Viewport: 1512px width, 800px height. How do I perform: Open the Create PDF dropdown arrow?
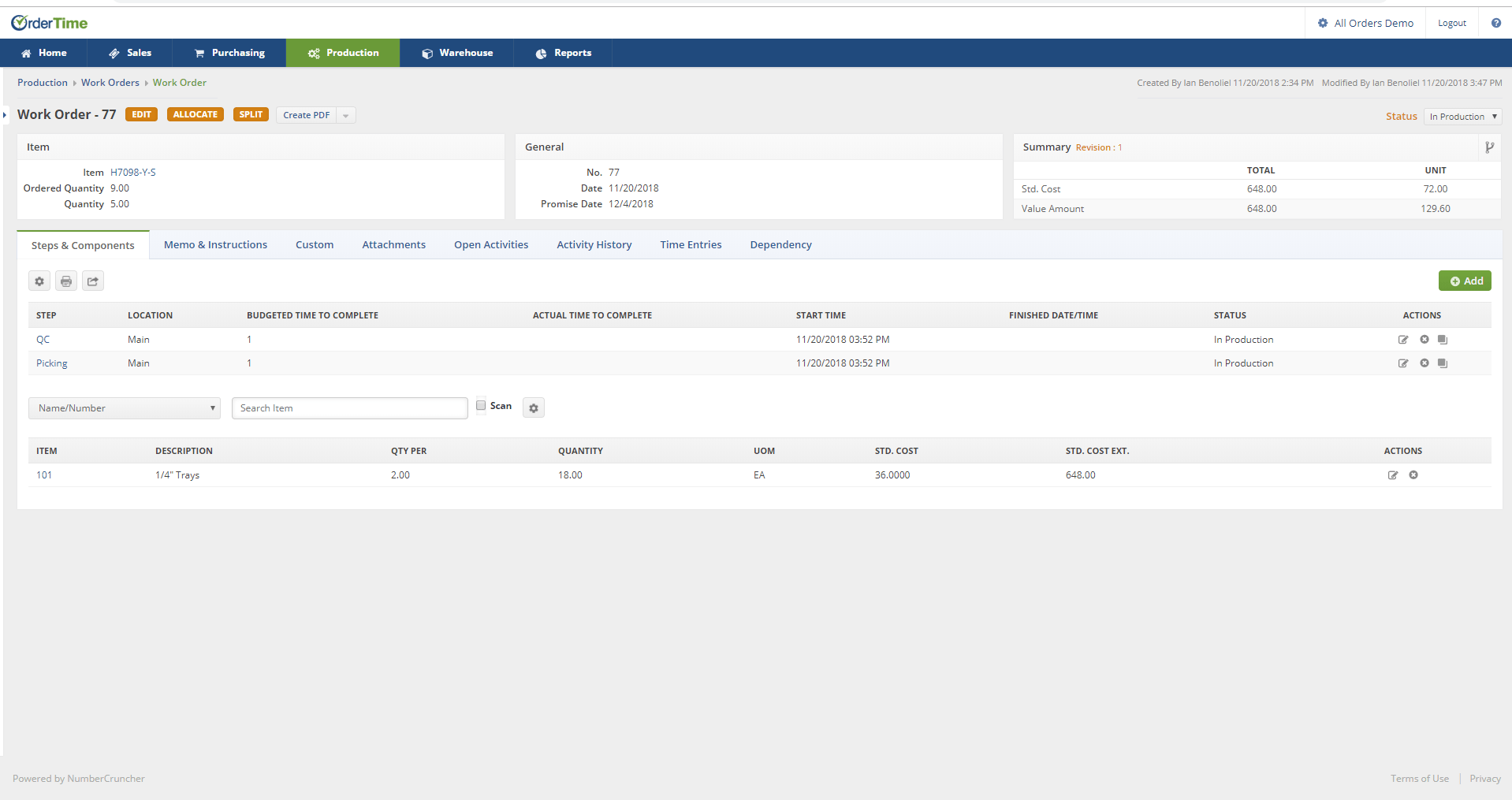[x=346, y=115]
